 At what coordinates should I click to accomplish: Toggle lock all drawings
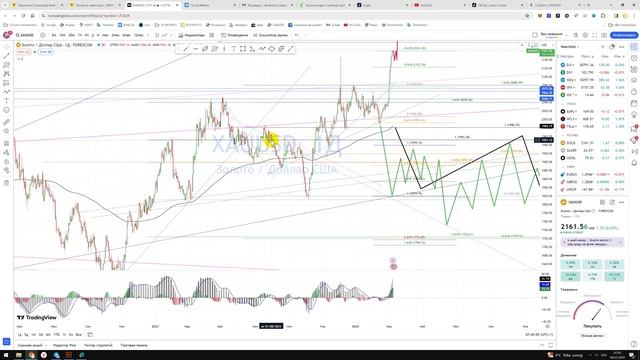pos(6,161)
